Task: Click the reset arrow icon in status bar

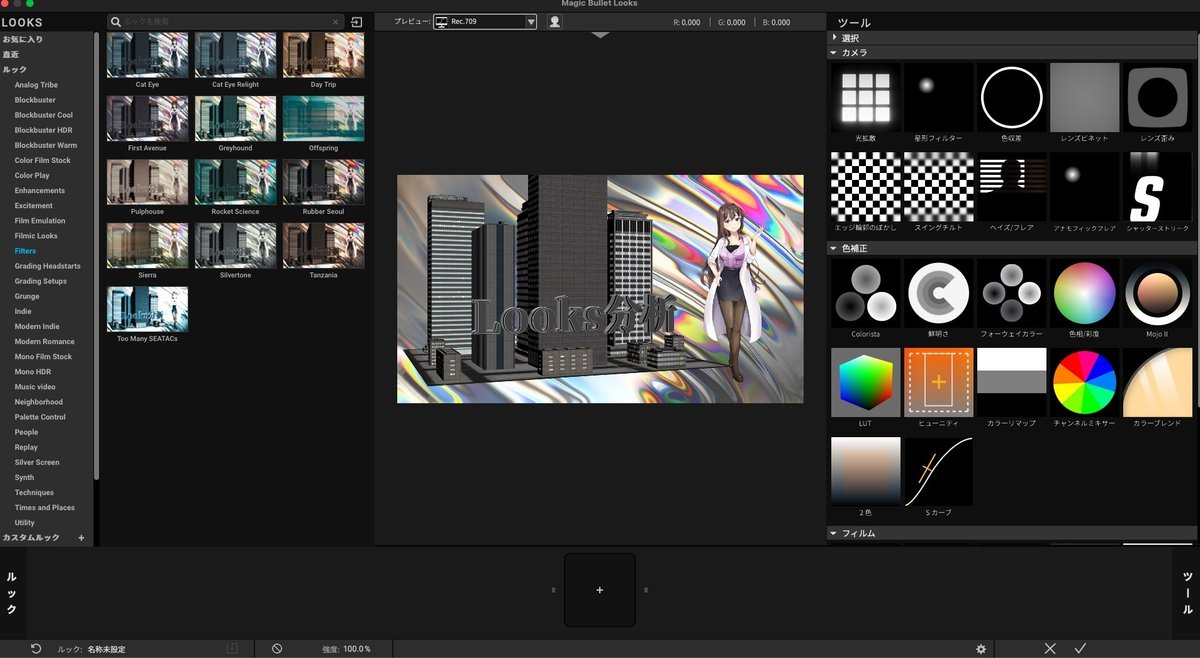Action: (x=36, y=649)
